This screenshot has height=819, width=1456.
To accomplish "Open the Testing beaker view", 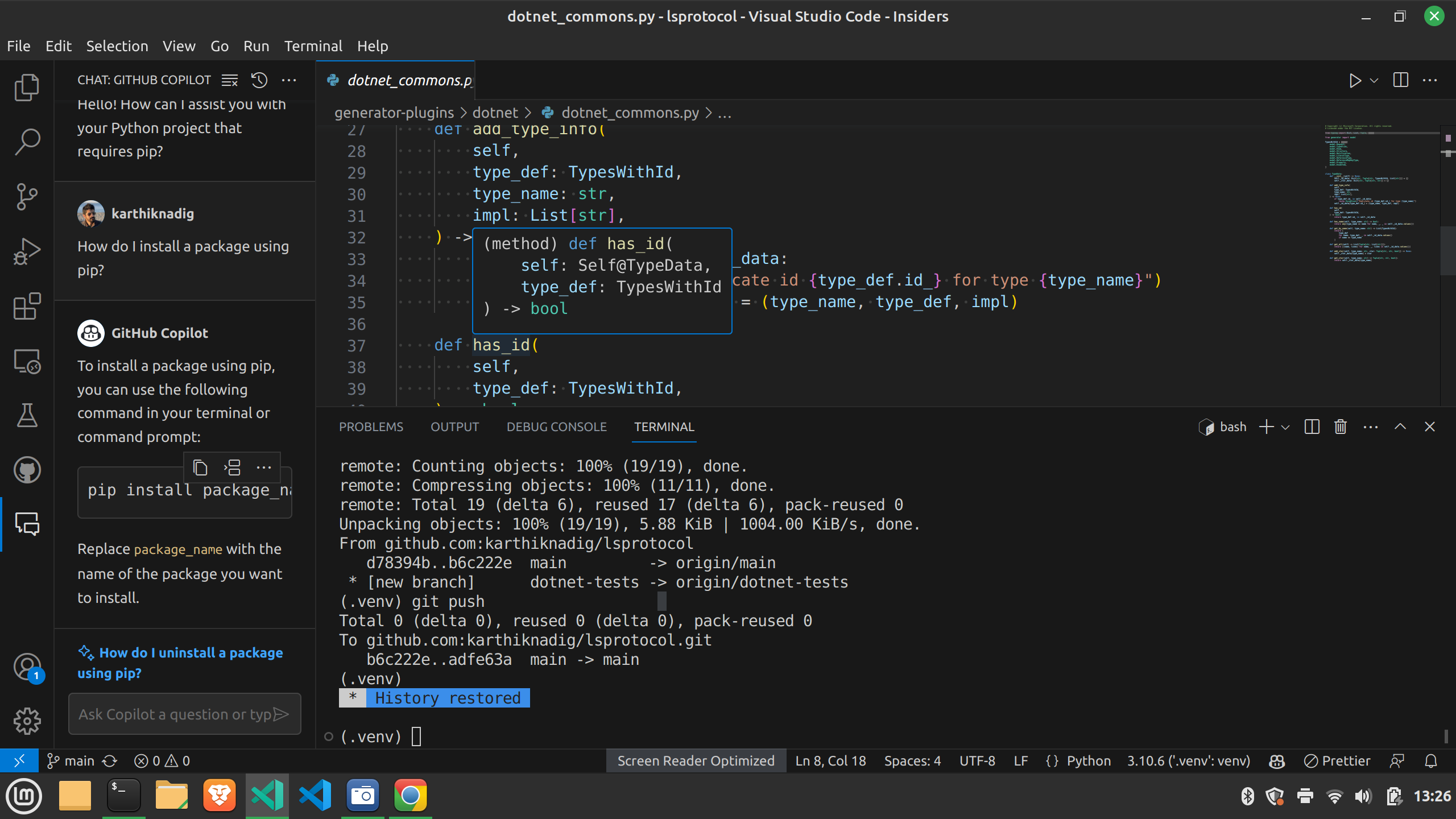I will [x=27, y=416].
